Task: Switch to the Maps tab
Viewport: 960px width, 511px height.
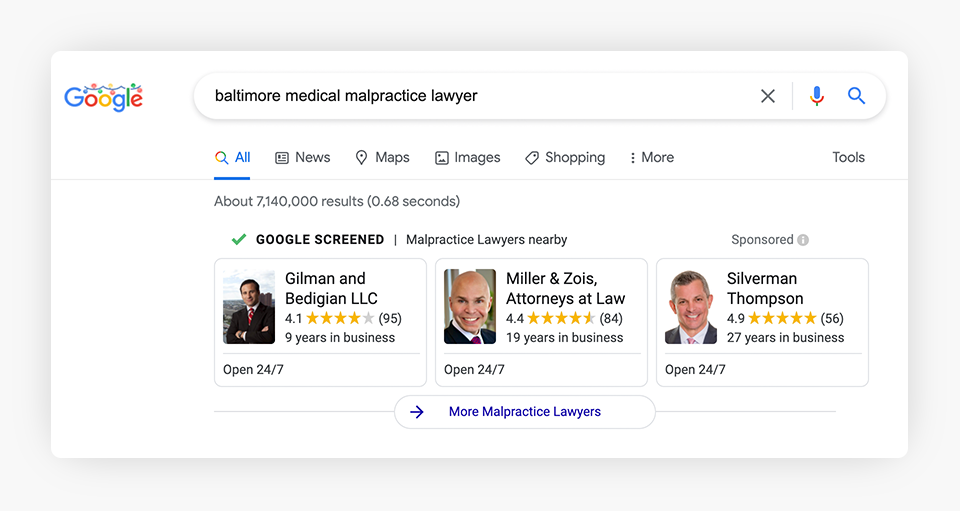Action: [x=382, y=158]
